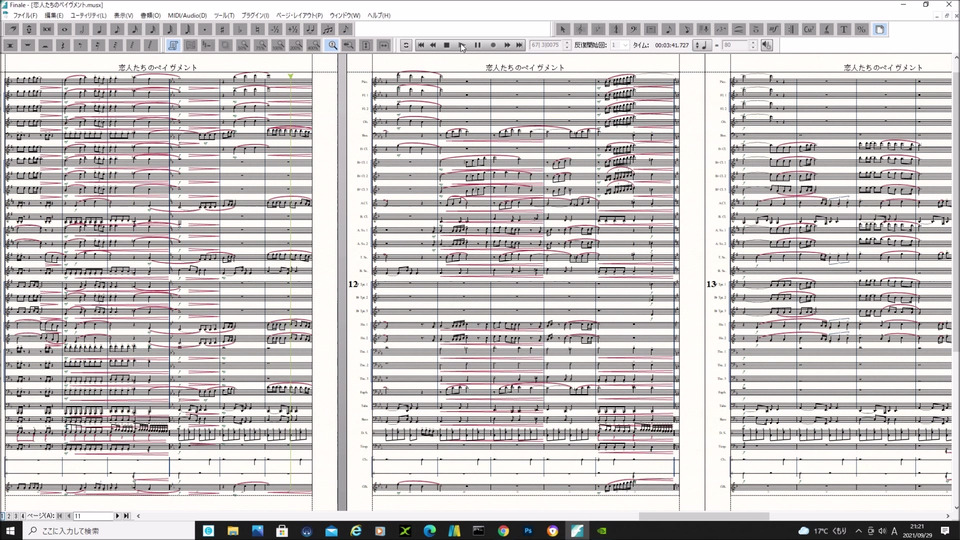Fast forward playback
Image resolution: width=960 pixels, height=540 pixels.
click(507, 45)
